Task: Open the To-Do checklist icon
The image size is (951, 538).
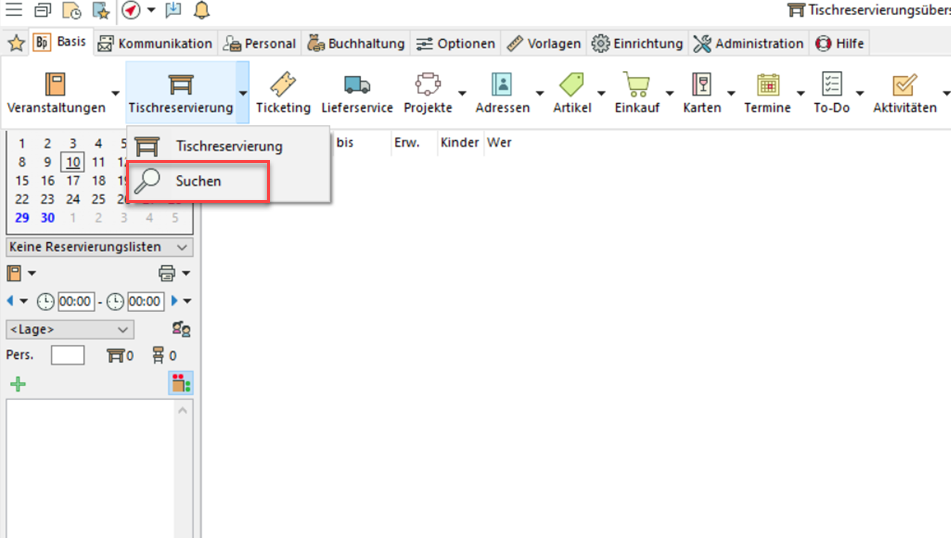Action: (x=831, y=86)
